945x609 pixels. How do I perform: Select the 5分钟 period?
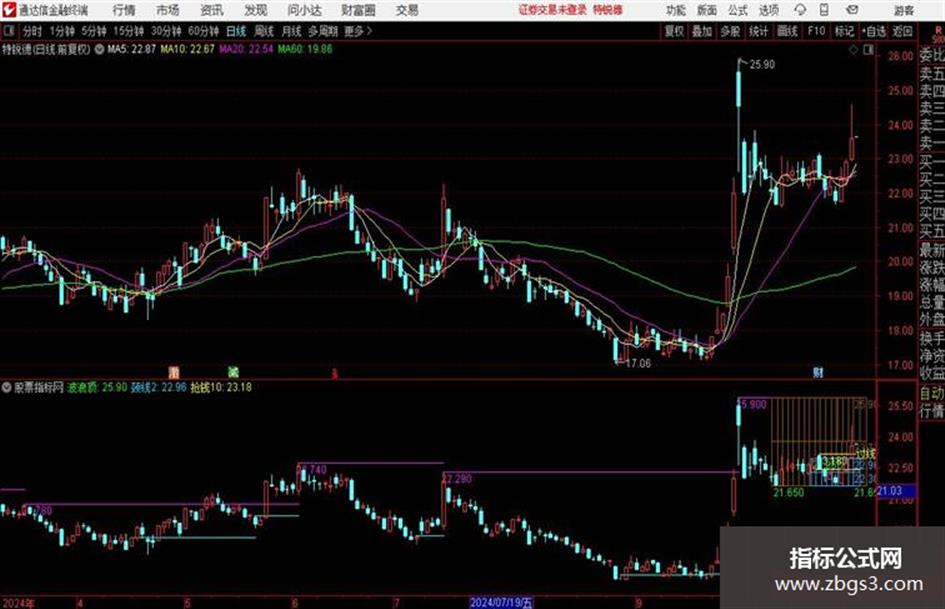tap(94, 31)
